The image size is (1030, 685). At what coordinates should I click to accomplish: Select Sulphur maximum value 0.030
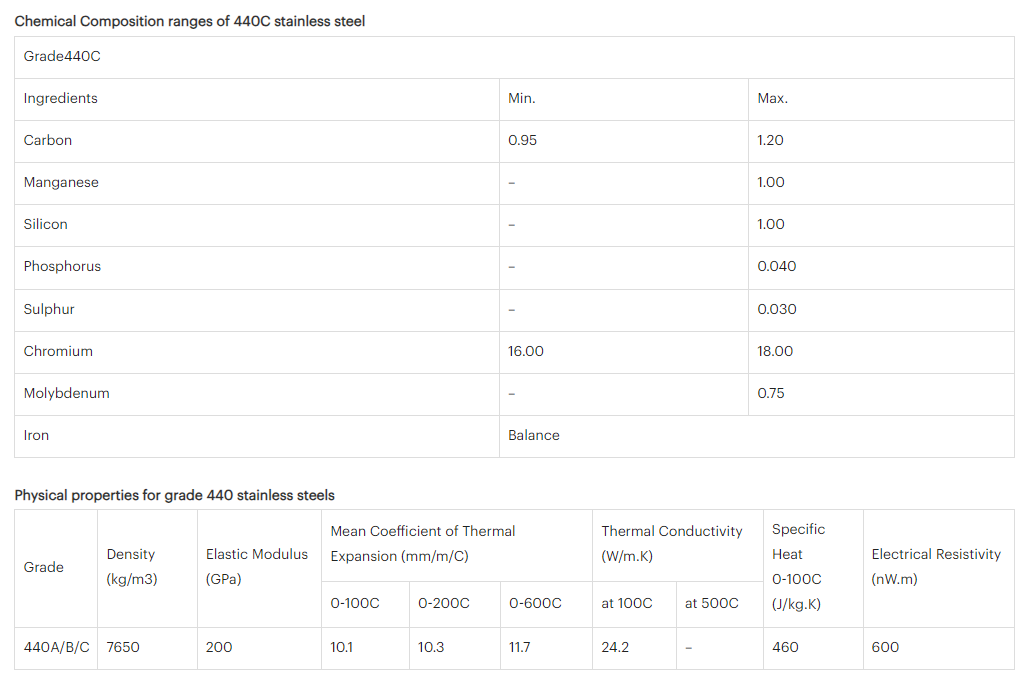pyautogui.click(x=777, y=310)
